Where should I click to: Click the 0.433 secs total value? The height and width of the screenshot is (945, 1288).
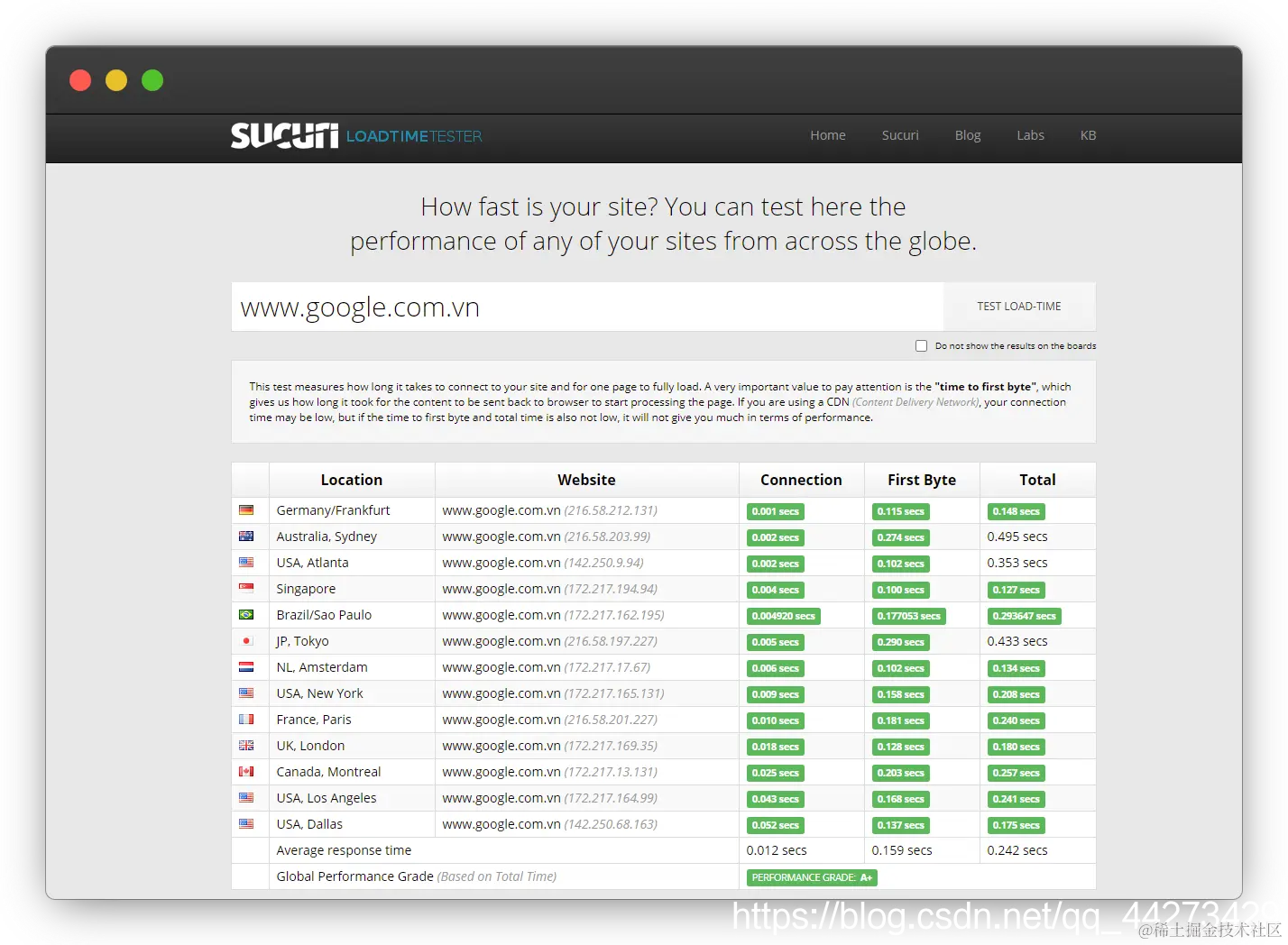point(1017,641)
